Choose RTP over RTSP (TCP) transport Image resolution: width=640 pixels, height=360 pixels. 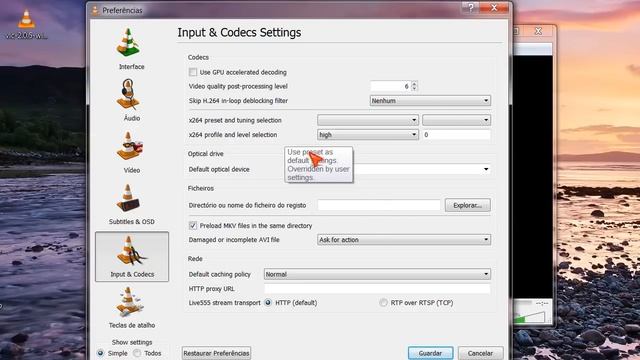tap(383, 302)
